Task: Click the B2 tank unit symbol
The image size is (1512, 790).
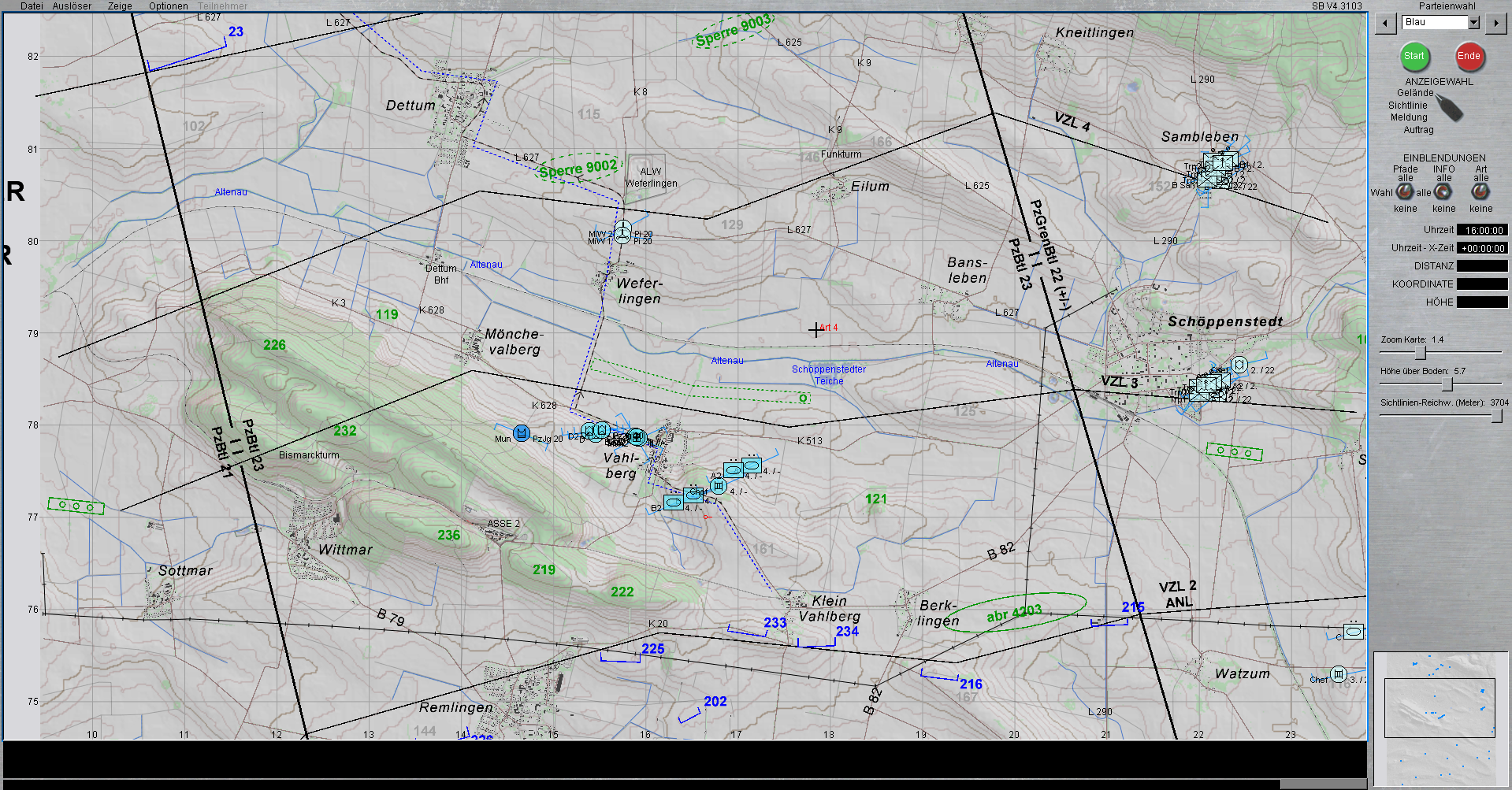Action: 673,502
